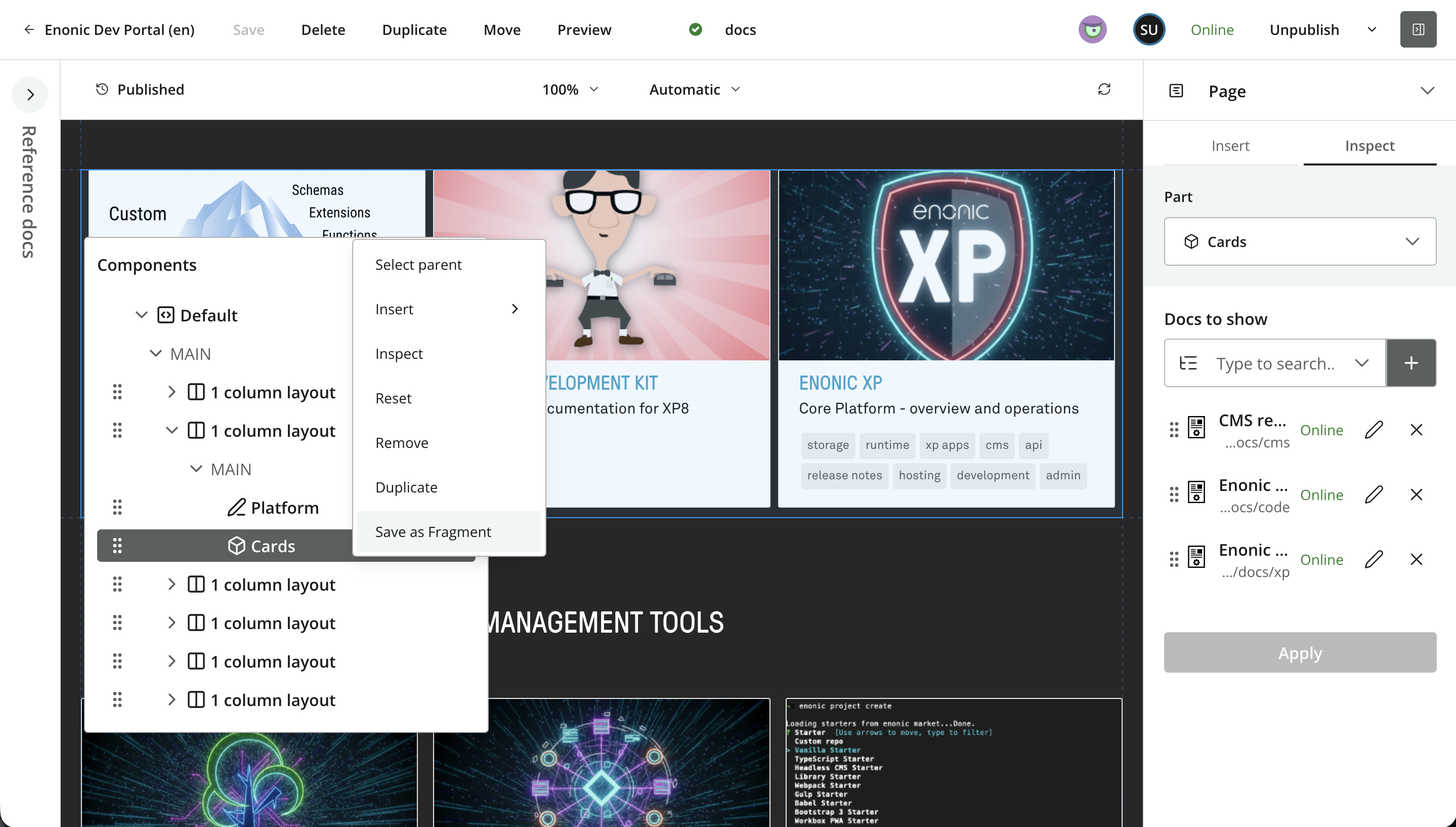Open the Automatic device emulator dropdown
Screen dimensions: 1456x827
click(x=695, y=89)
